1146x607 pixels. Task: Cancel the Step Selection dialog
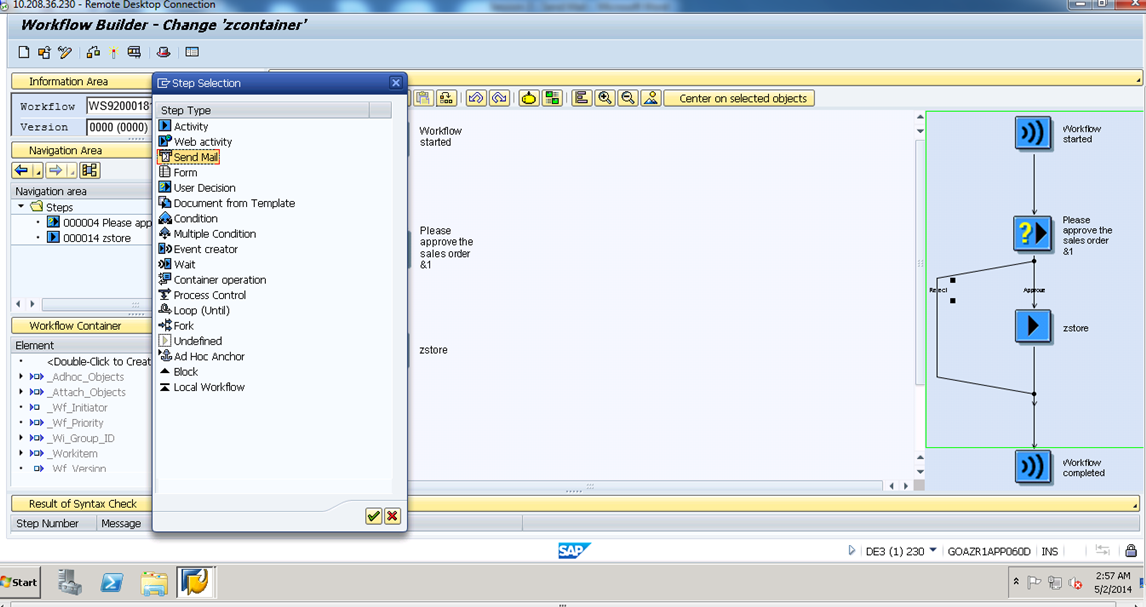click(x=391, y=517)
